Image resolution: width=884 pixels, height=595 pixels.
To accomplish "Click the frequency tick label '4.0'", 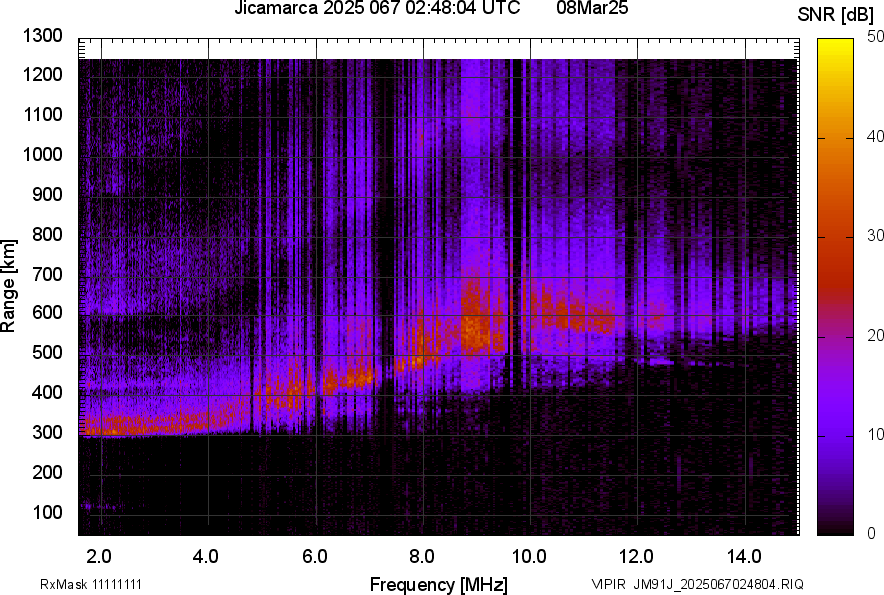I will click(x=205, y=557).
